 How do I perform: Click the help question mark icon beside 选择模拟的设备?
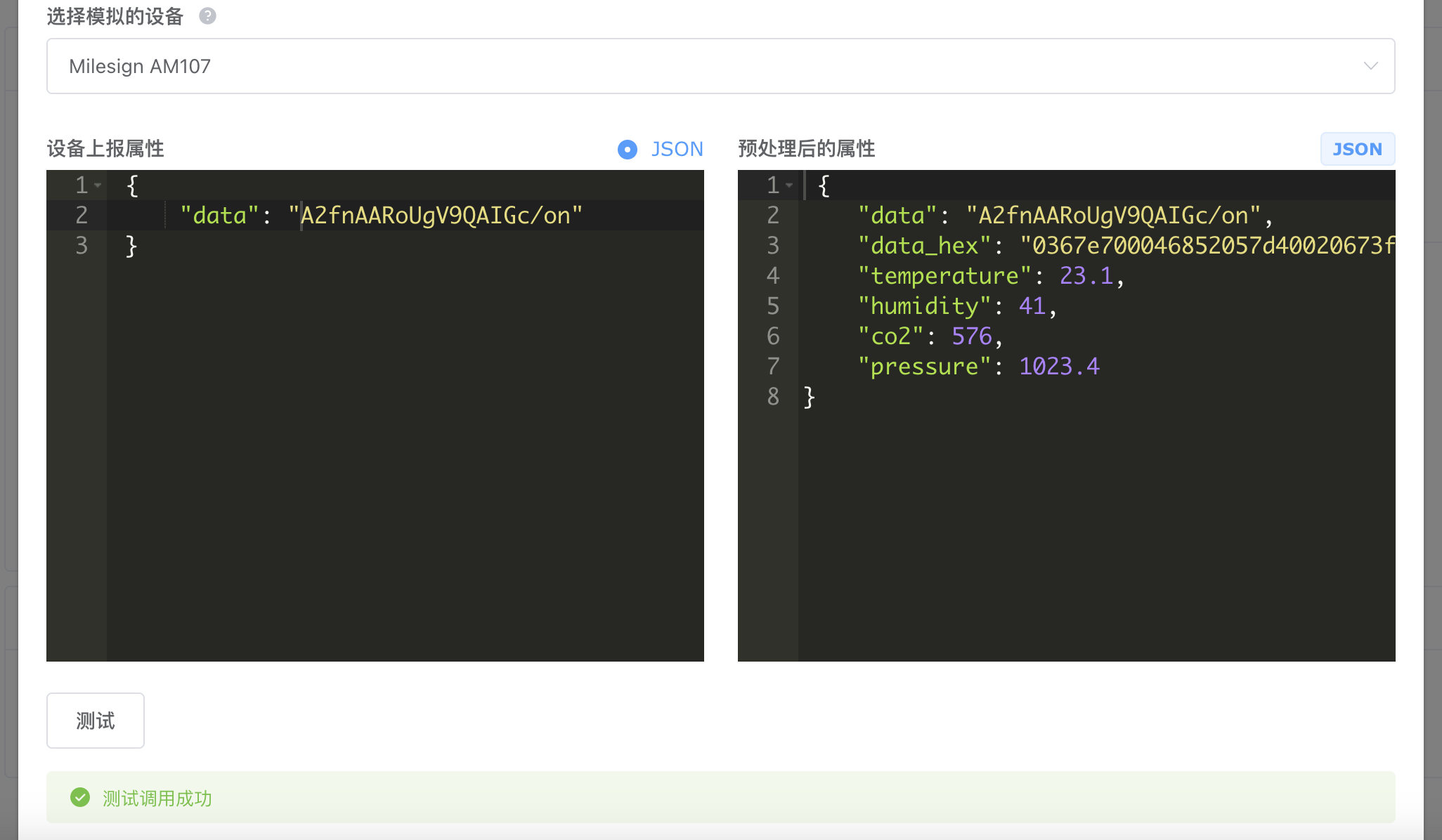pos(207,16)
